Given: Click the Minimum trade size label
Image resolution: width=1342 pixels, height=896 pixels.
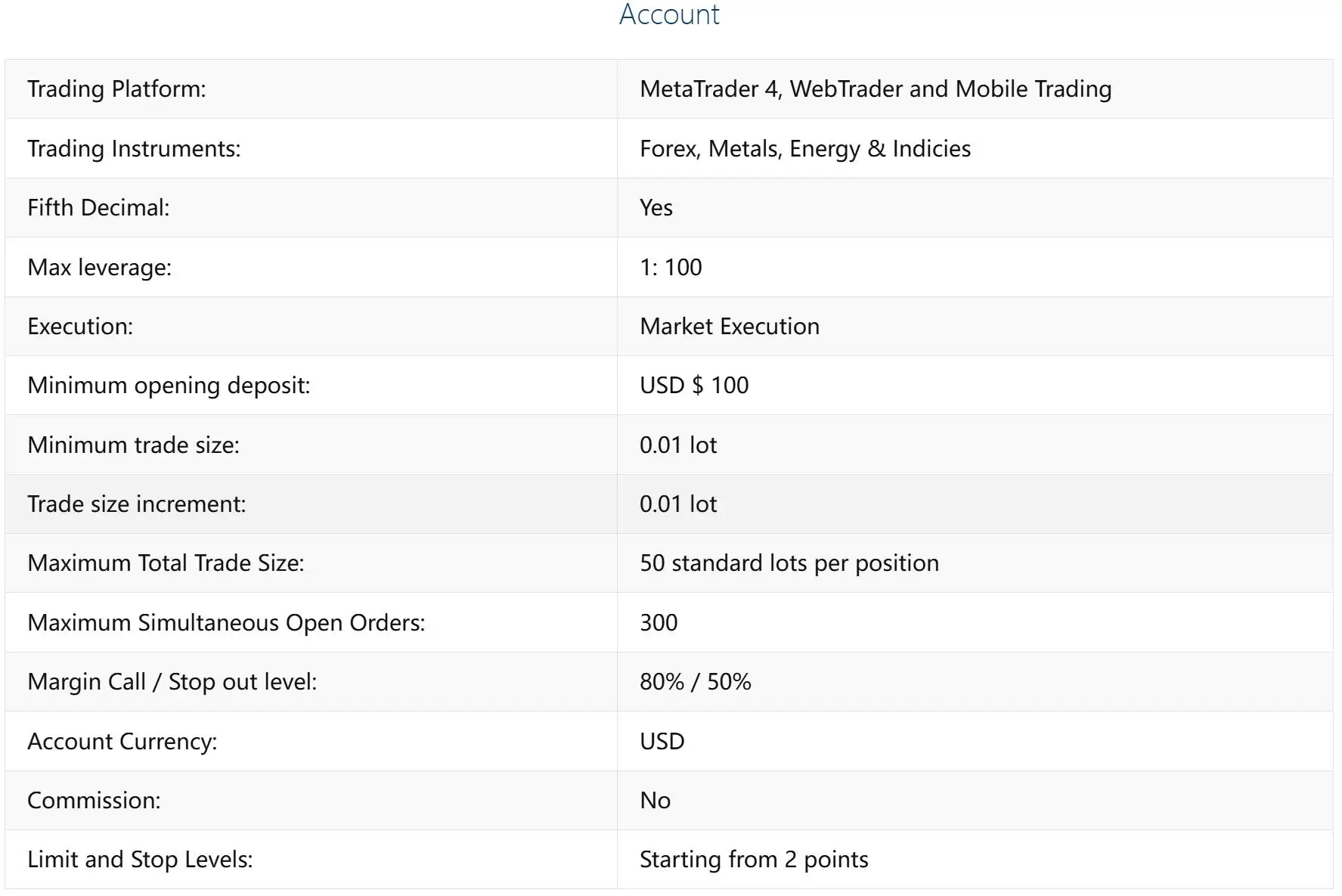Looking at the screenshot, I should pos(133,445).
